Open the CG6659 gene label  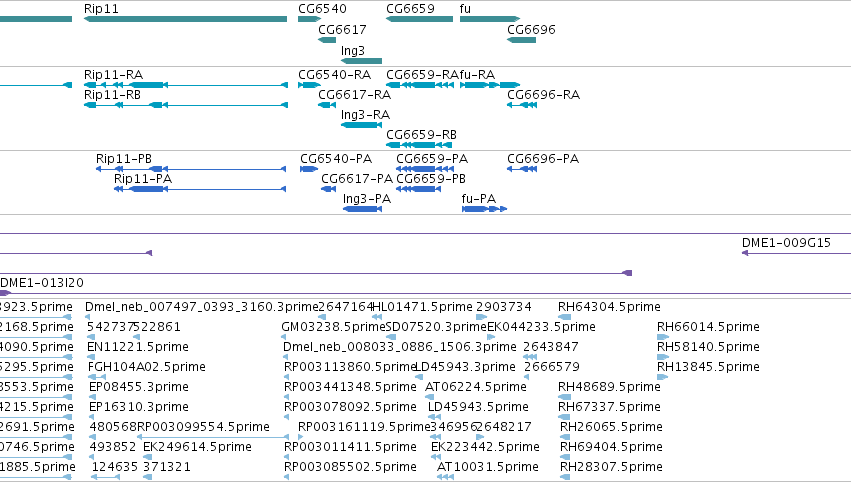pyautogui.click(x=410, y=9)
